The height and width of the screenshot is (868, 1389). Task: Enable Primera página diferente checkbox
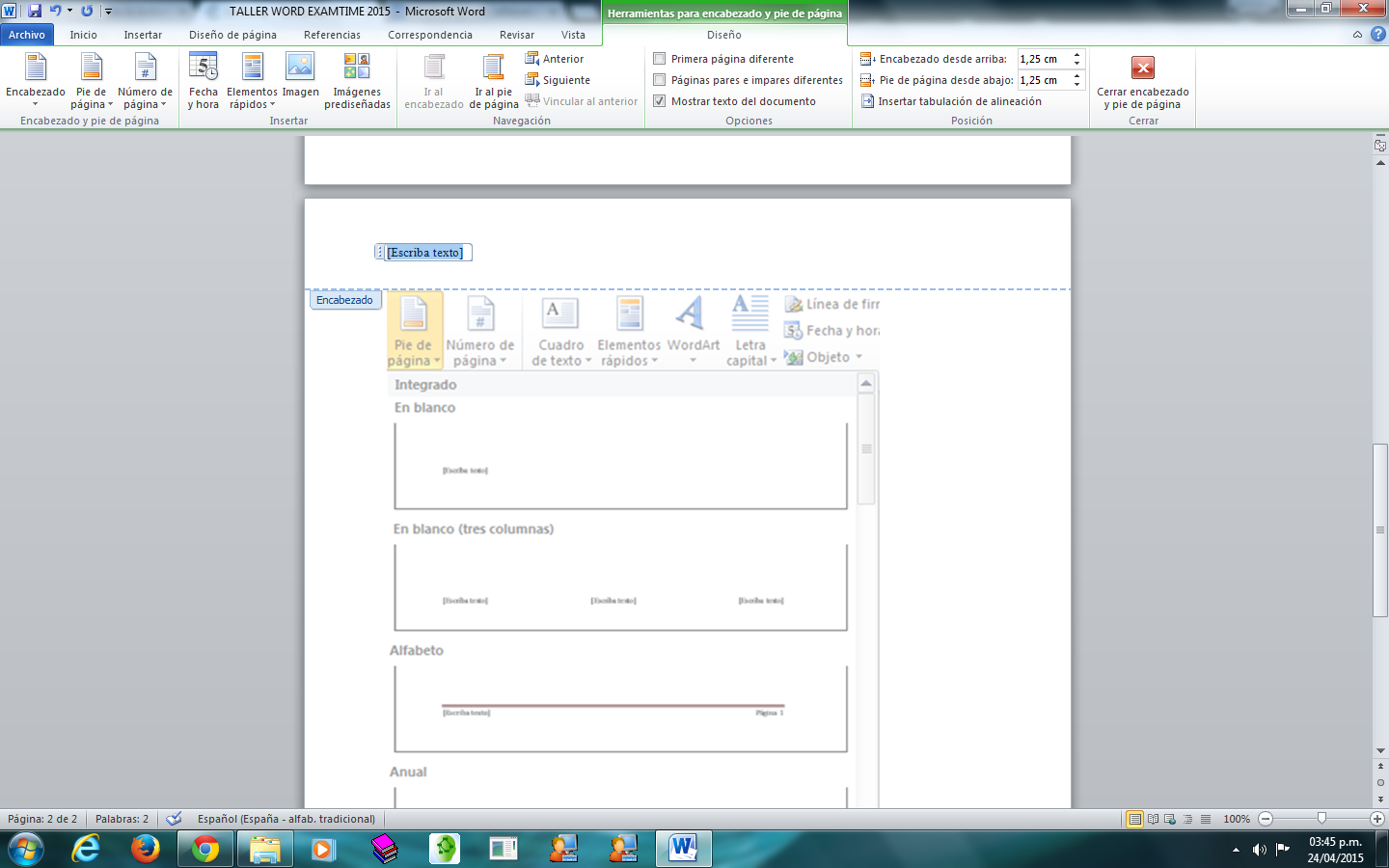660,59
